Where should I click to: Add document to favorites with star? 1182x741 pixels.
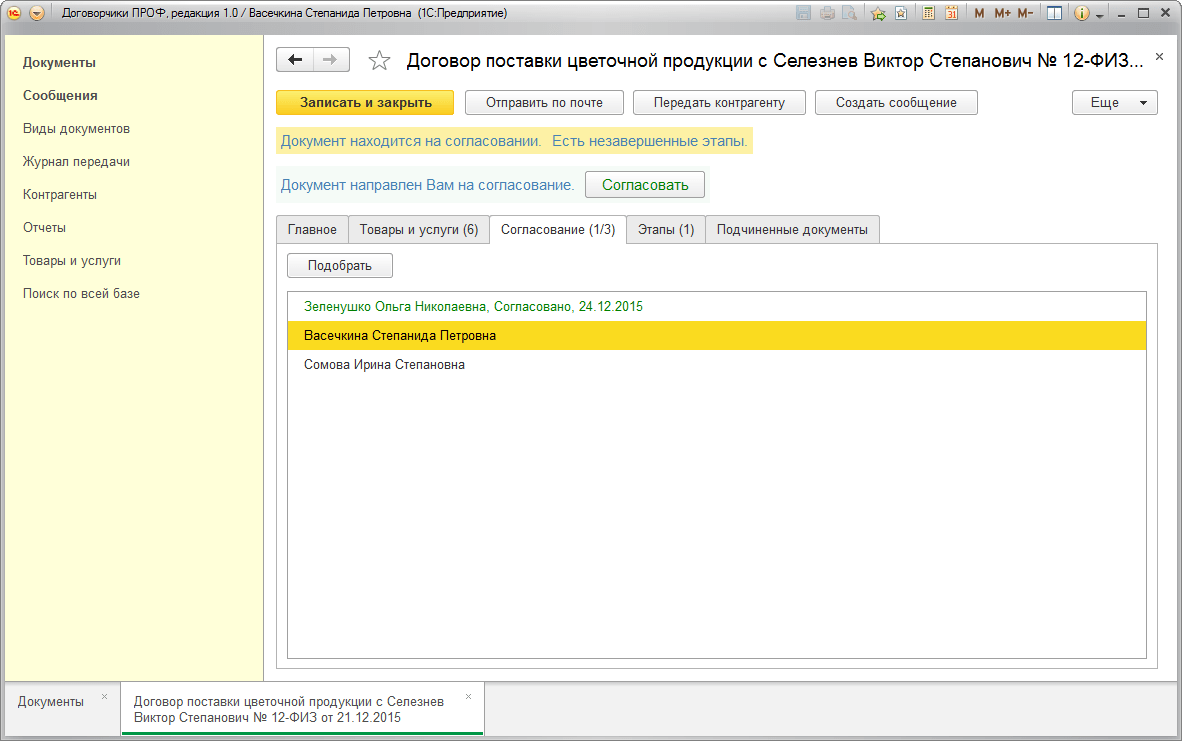pyautogui.click(x=379, y=61)
